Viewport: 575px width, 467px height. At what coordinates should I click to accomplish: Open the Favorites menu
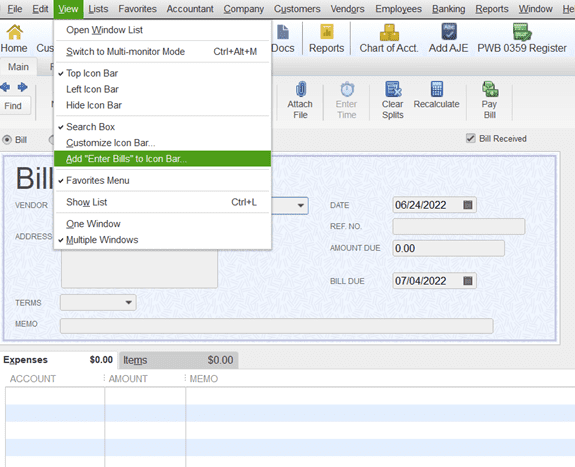[x=137, y=9]
